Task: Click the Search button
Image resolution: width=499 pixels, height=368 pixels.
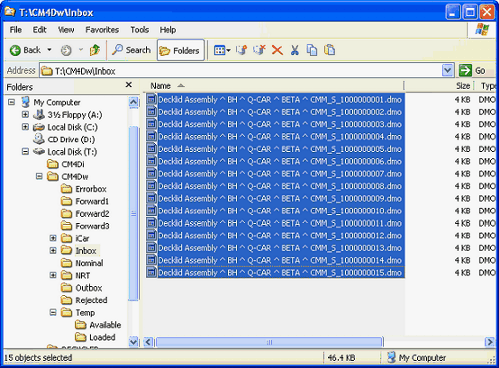Action: tap(131, 50)
